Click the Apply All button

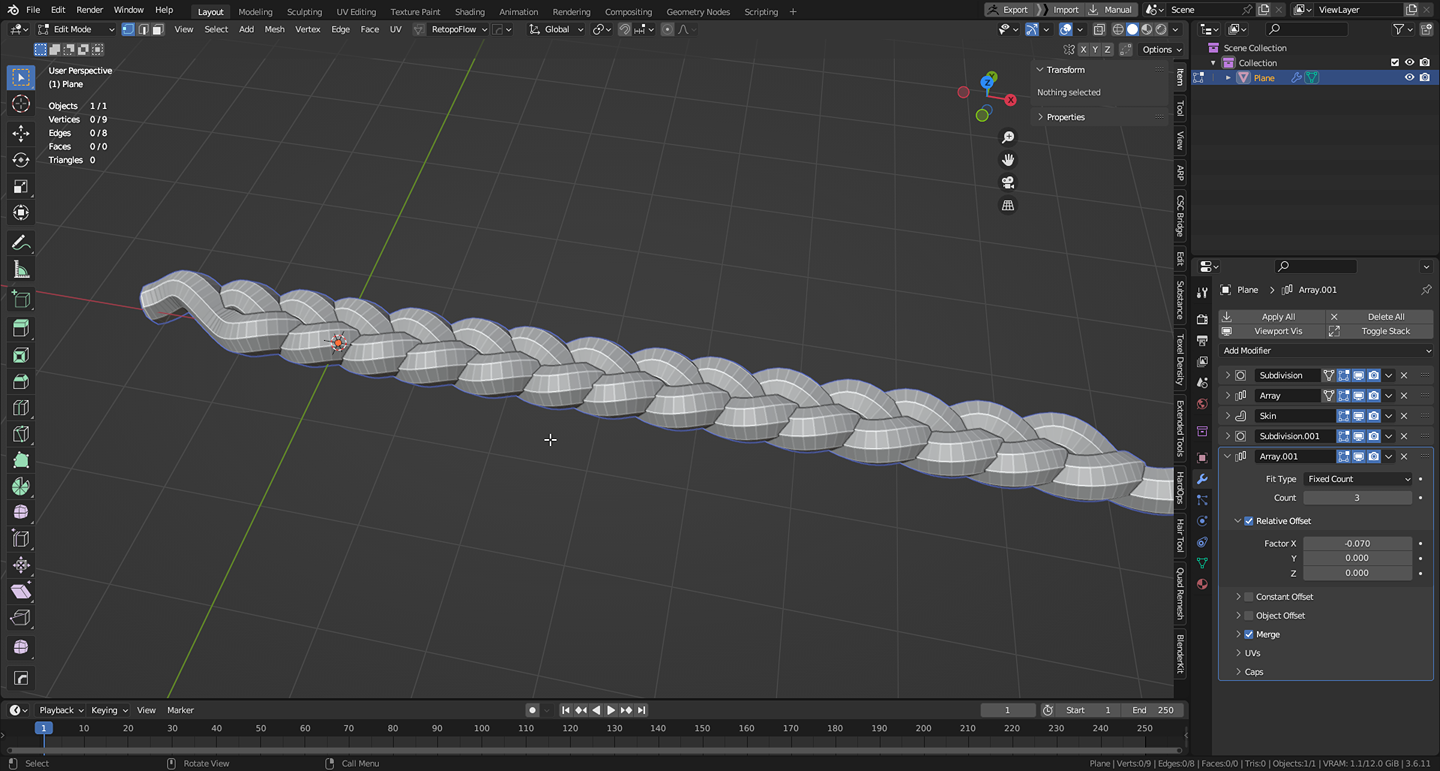[x=1278, y=317]
